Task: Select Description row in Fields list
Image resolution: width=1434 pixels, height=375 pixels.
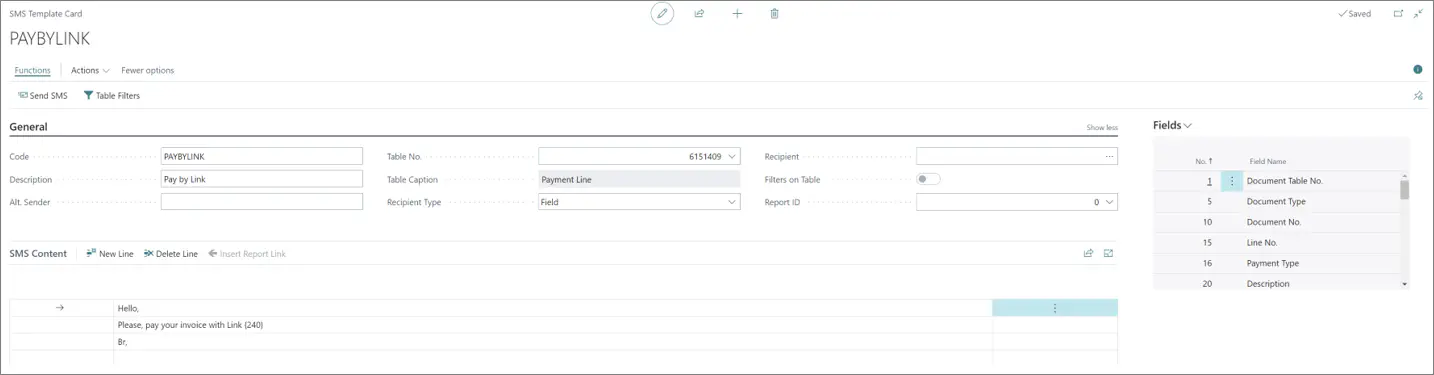Action: point(1277,283)
